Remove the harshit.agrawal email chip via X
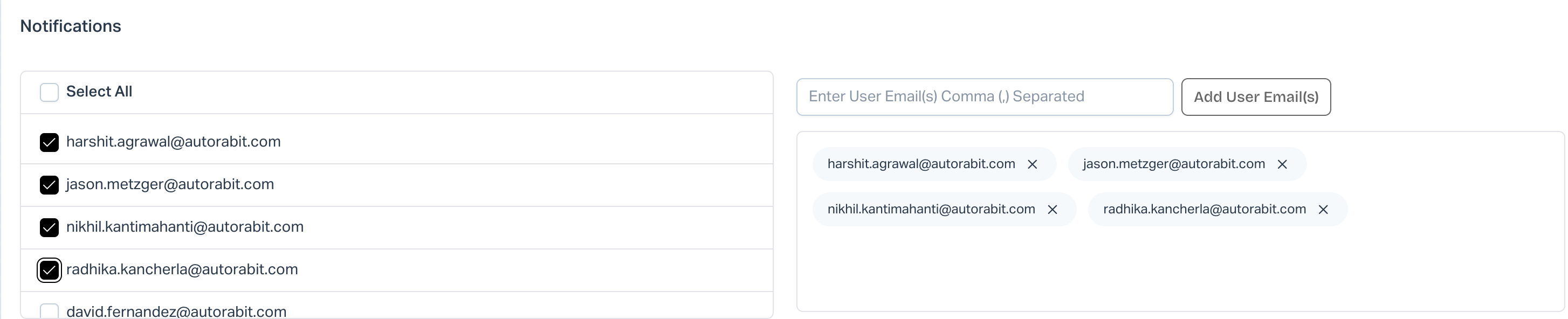This screenshot has height=319, width=1568. click(1033, 164)
